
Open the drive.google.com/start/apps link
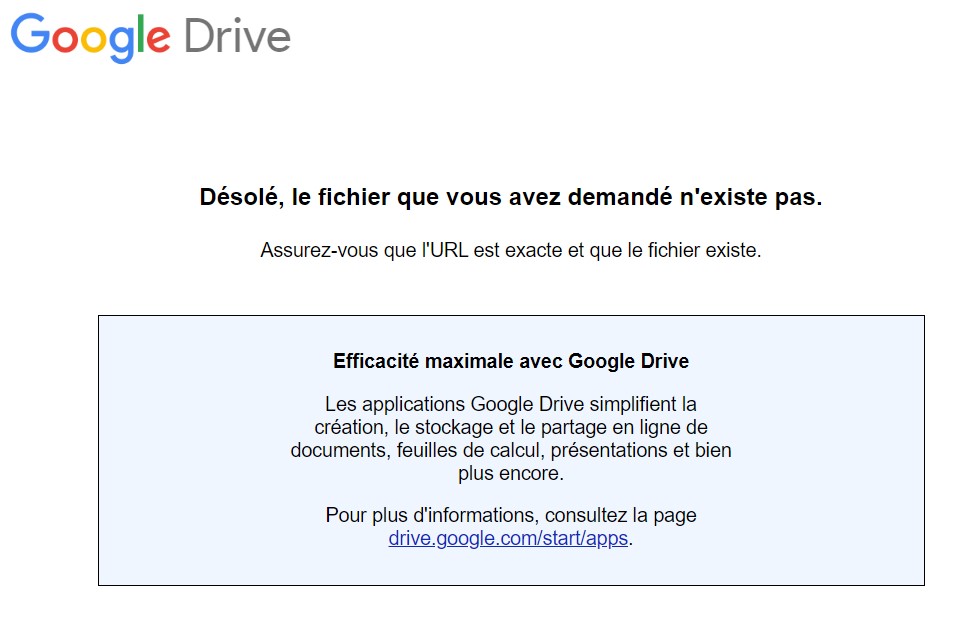pos(509,538)
